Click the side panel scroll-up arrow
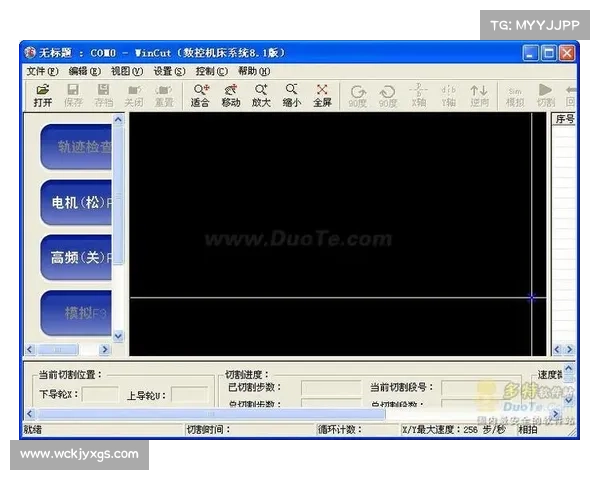Image resolution: width=600 pixels, height=480 pixels. [x=119, y=119]
